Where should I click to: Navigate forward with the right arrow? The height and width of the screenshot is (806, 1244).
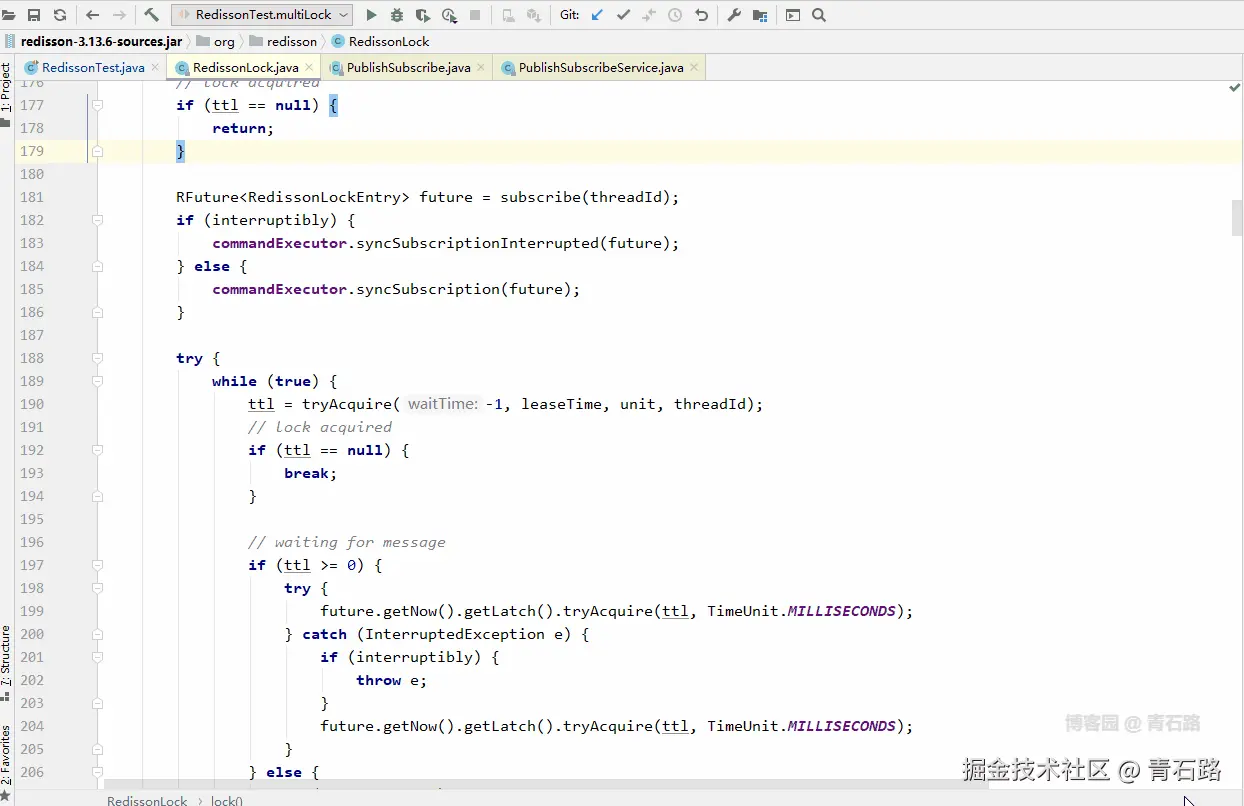119,15
